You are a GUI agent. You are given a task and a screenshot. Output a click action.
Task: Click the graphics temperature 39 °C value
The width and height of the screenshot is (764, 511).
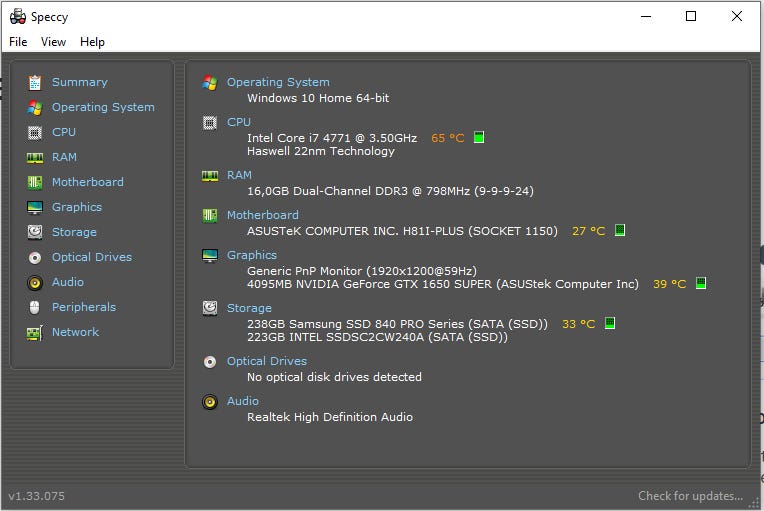[669, 284]
